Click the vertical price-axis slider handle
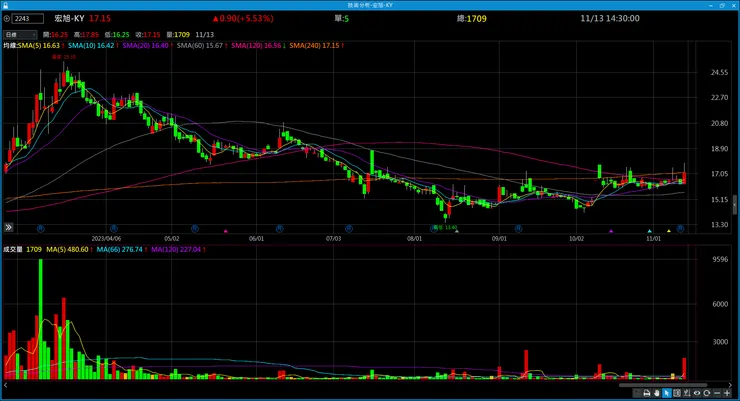This screenshot has width=740, height=401. click(x=734, y=205)
